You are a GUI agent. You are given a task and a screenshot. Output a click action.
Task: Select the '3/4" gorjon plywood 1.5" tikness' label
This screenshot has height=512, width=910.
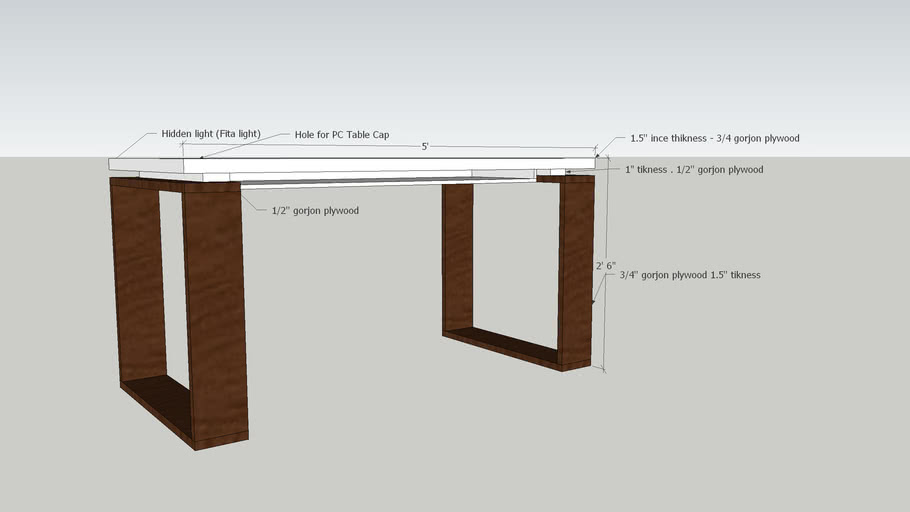689,274
